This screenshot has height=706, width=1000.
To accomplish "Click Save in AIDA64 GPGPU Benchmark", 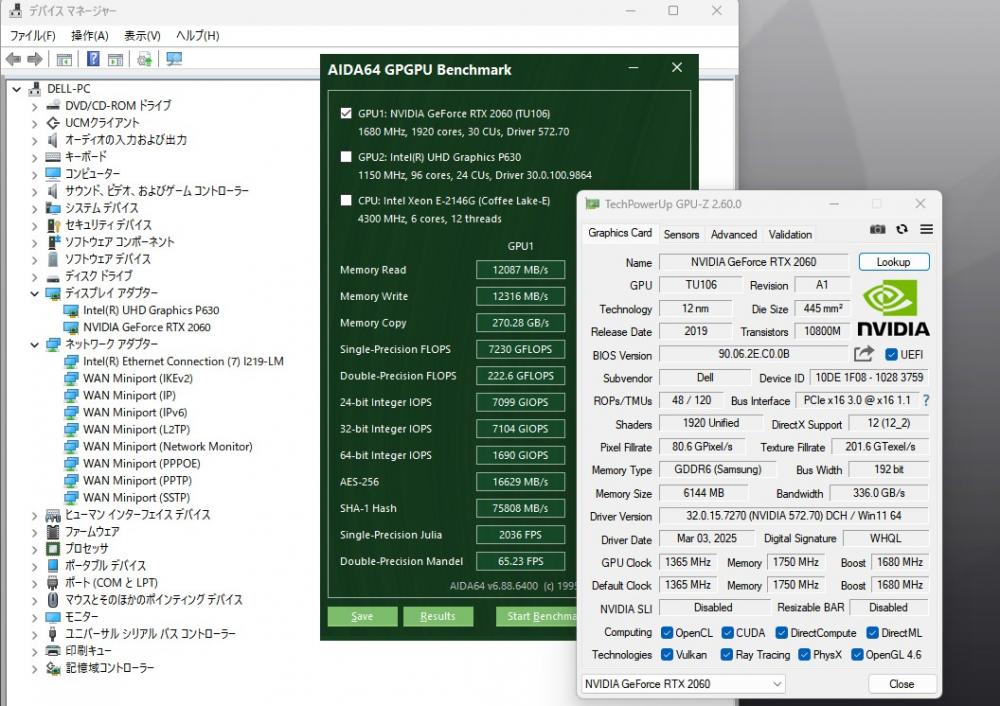I will (x=362, y=616).
